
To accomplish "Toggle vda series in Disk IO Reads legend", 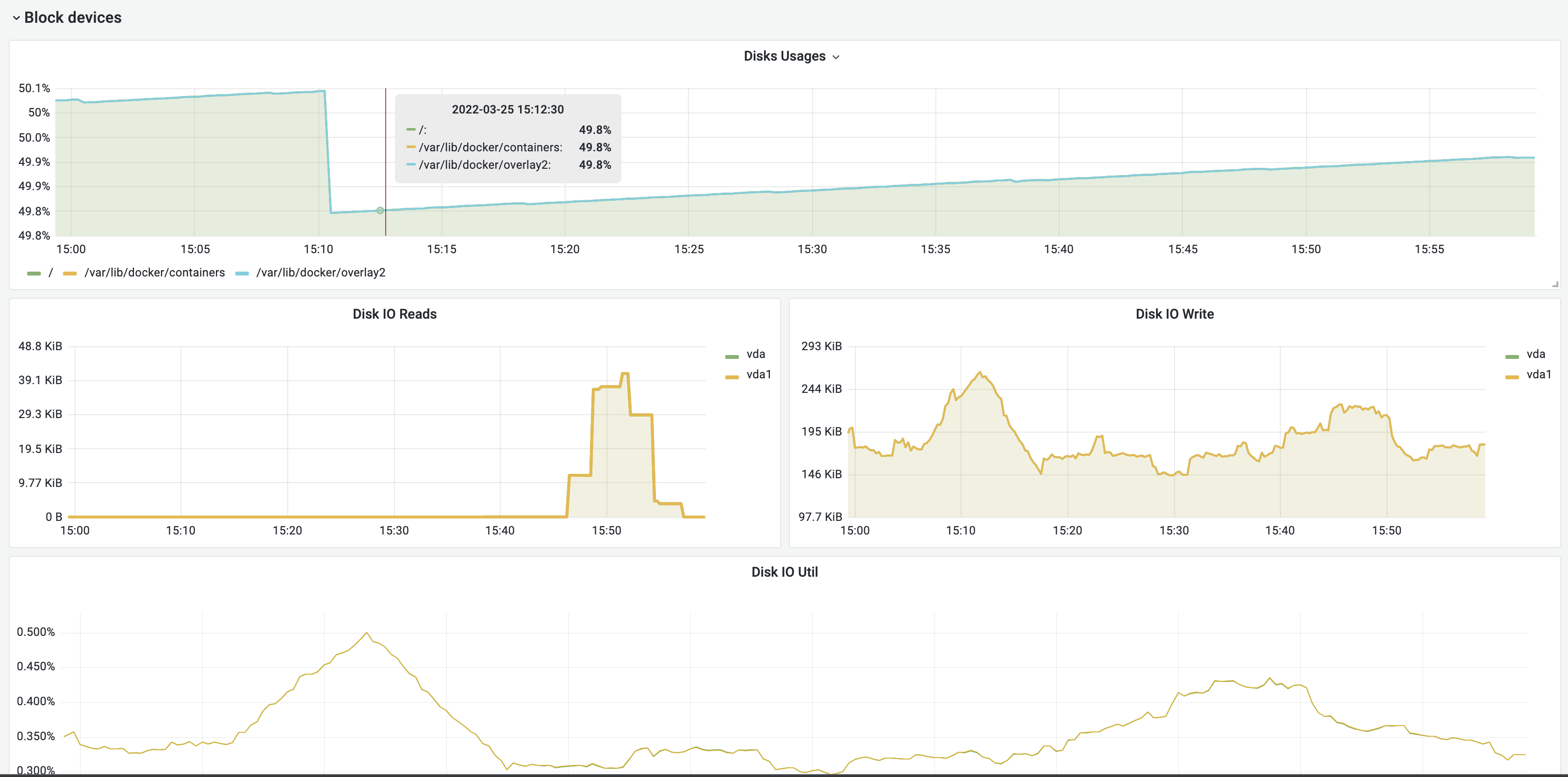I will (755, 354).
